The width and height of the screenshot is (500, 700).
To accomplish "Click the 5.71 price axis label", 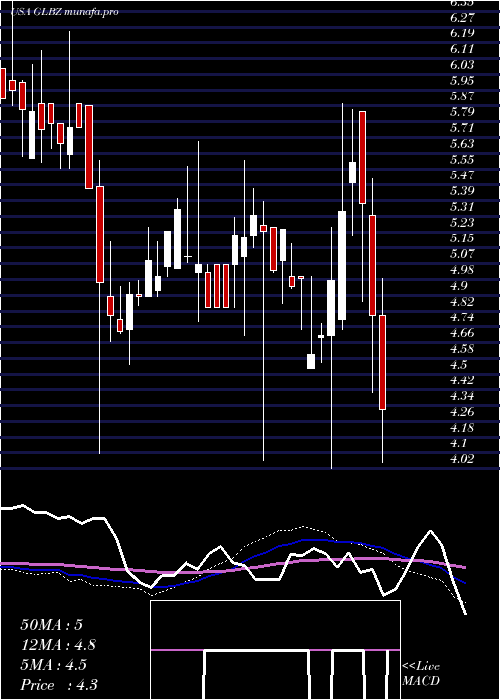I will point(462,128).
